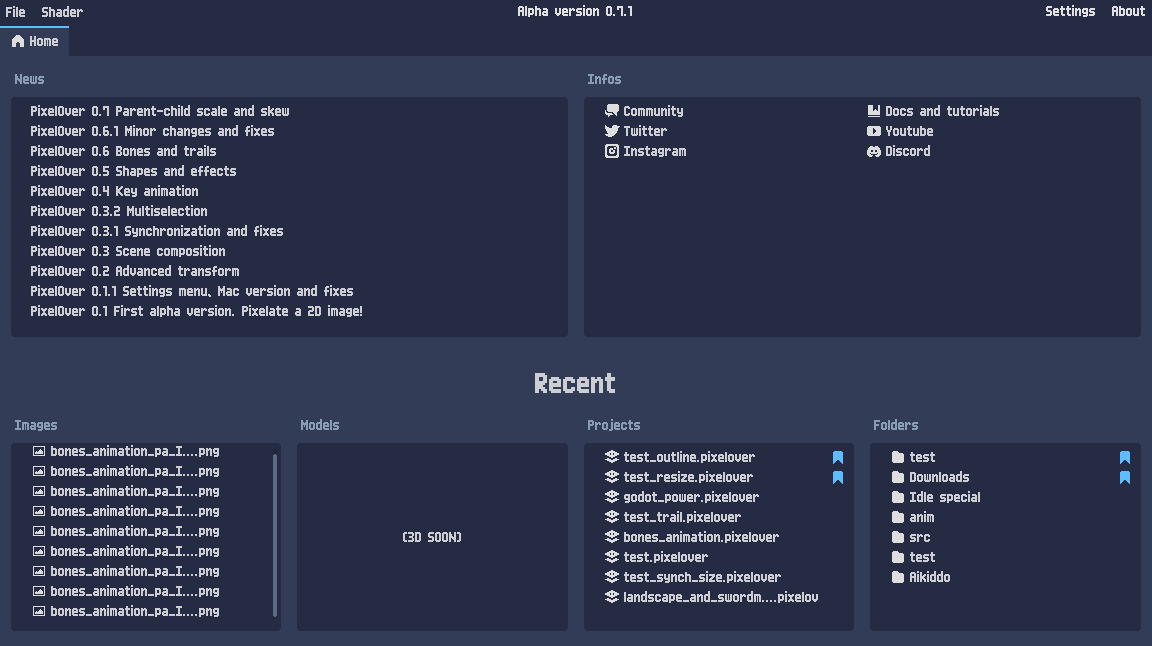Open the anim folder name
Viewport: 1152px width, 646px height.
coord(921,517)
